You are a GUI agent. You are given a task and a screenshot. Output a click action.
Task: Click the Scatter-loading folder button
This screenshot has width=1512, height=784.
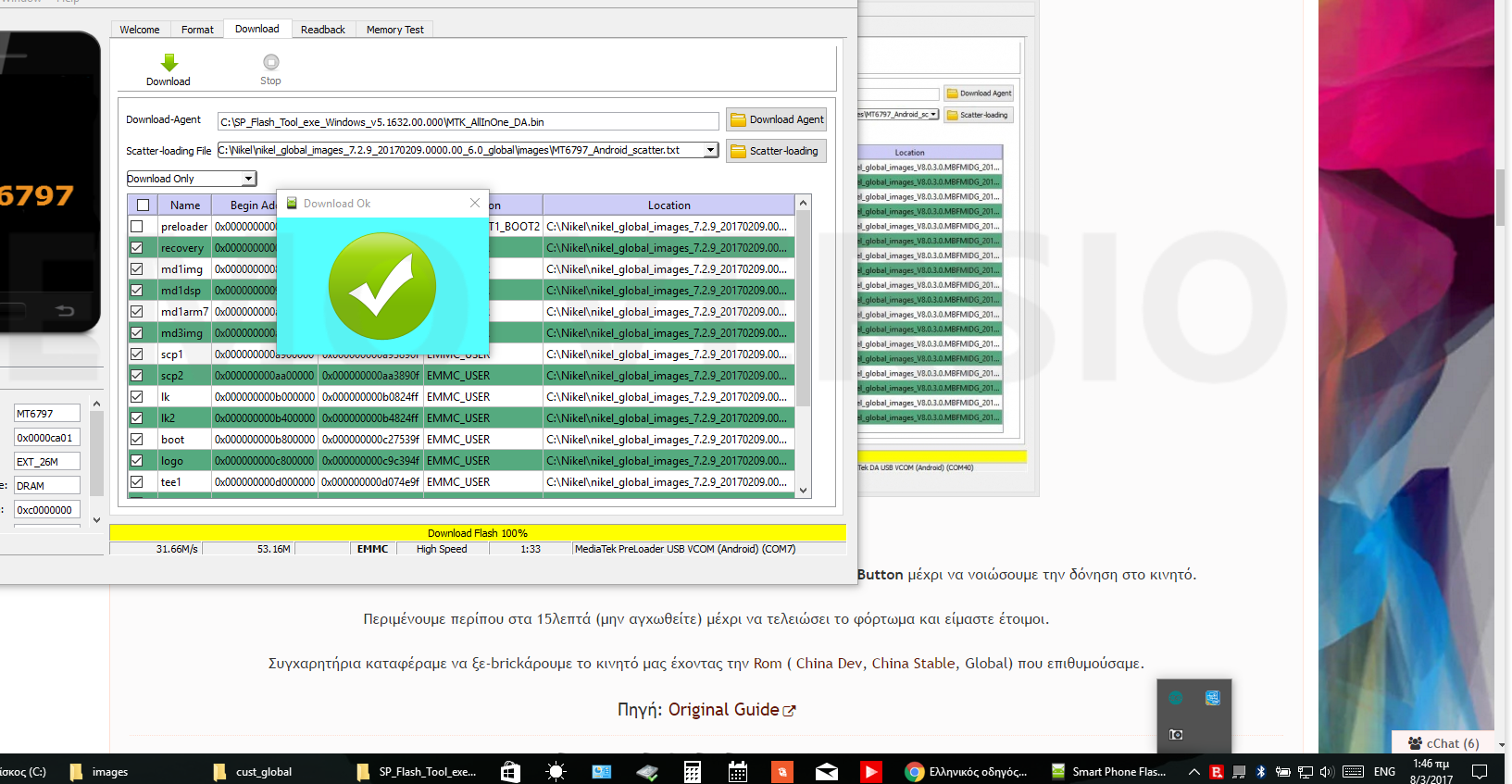click(x=776, y=151)
